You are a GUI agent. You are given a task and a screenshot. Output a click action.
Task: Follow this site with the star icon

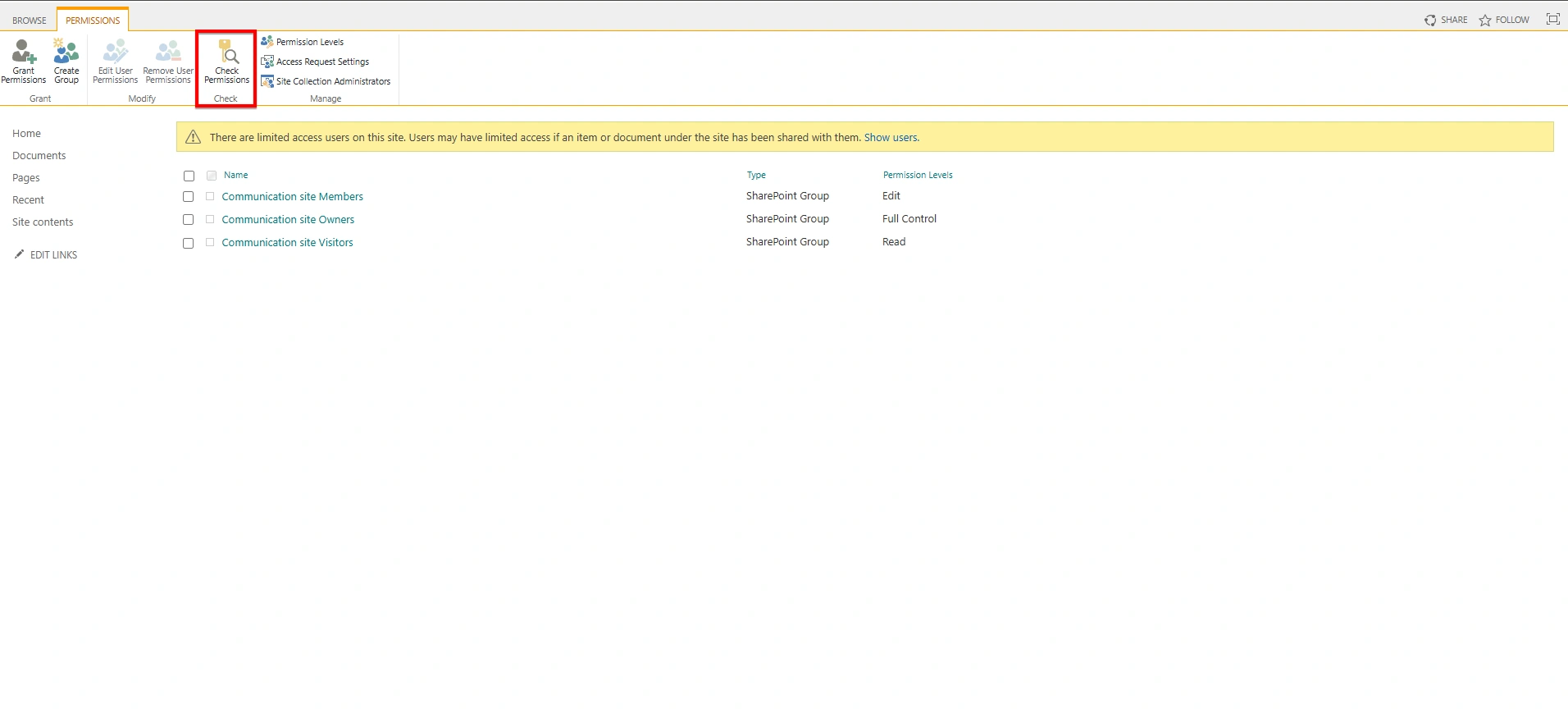(x=1485, y=20)
